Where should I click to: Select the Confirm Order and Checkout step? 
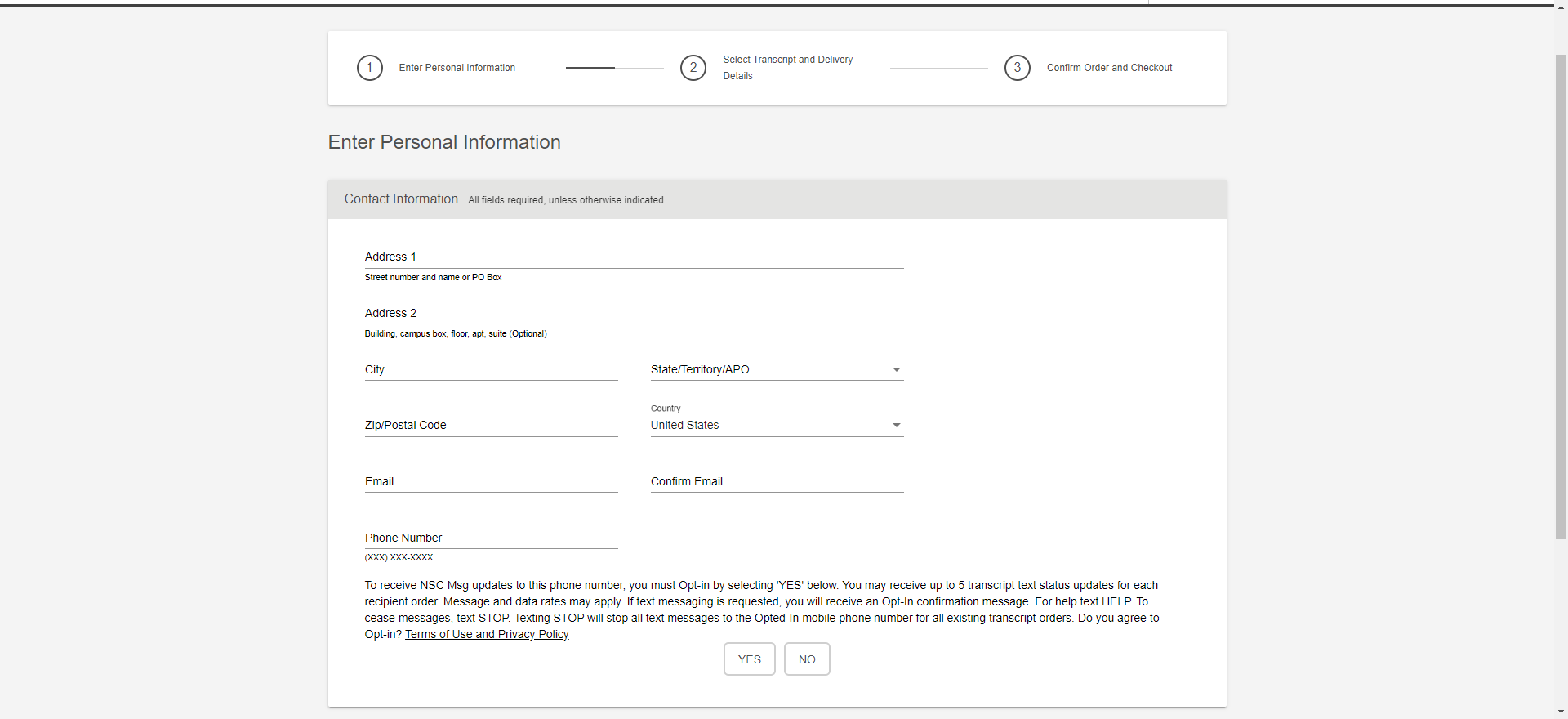[1109, 68]
